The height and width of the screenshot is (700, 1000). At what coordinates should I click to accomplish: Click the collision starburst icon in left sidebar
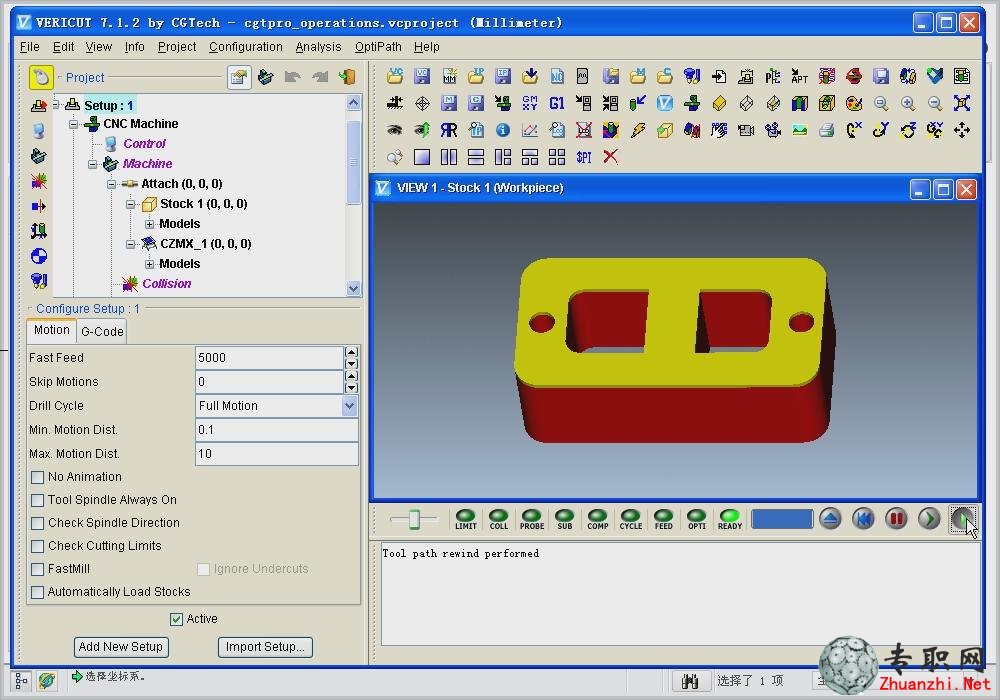click(x=39, y=181)
